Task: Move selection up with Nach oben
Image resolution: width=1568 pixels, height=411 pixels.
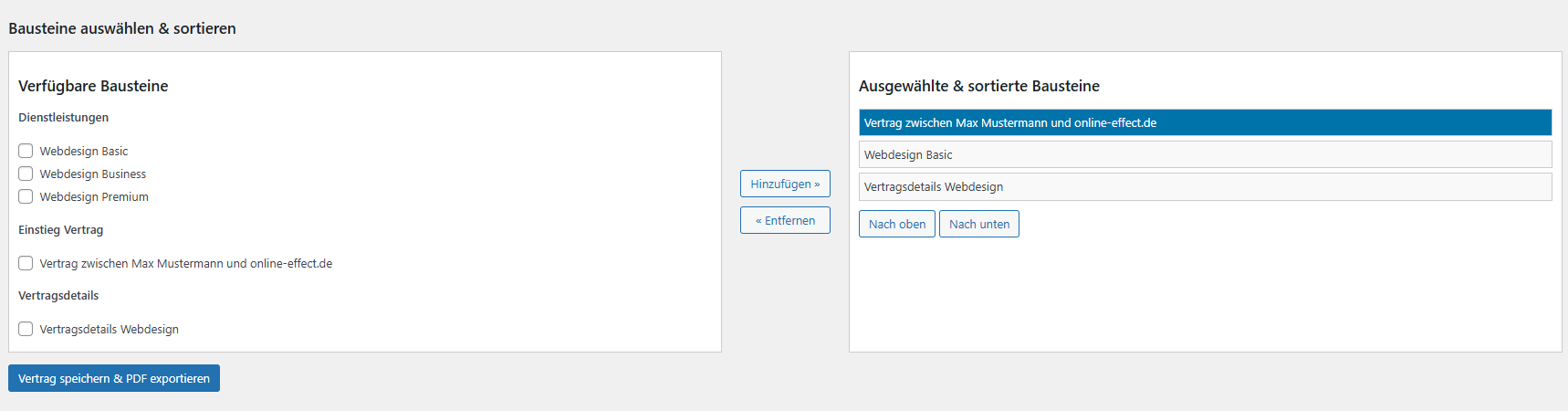Action: 897,224
